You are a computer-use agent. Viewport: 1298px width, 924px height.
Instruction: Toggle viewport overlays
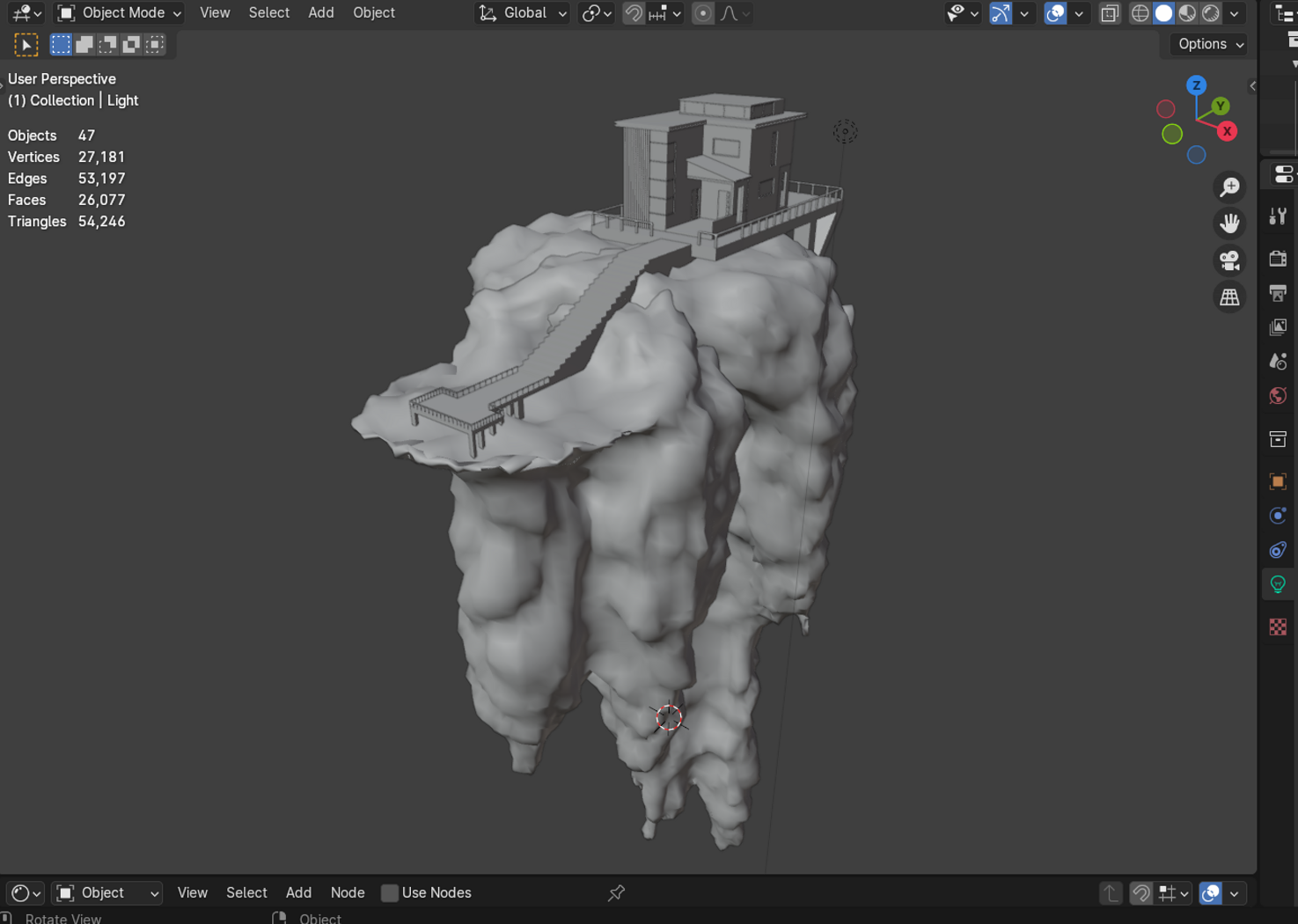coord(1055,13)
